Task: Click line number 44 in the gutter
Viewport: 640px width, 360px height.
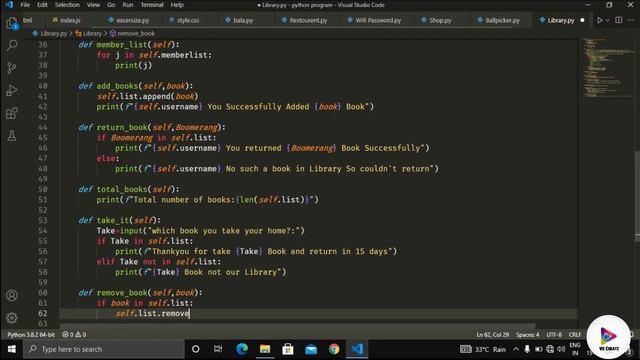Action: [43, 127]
